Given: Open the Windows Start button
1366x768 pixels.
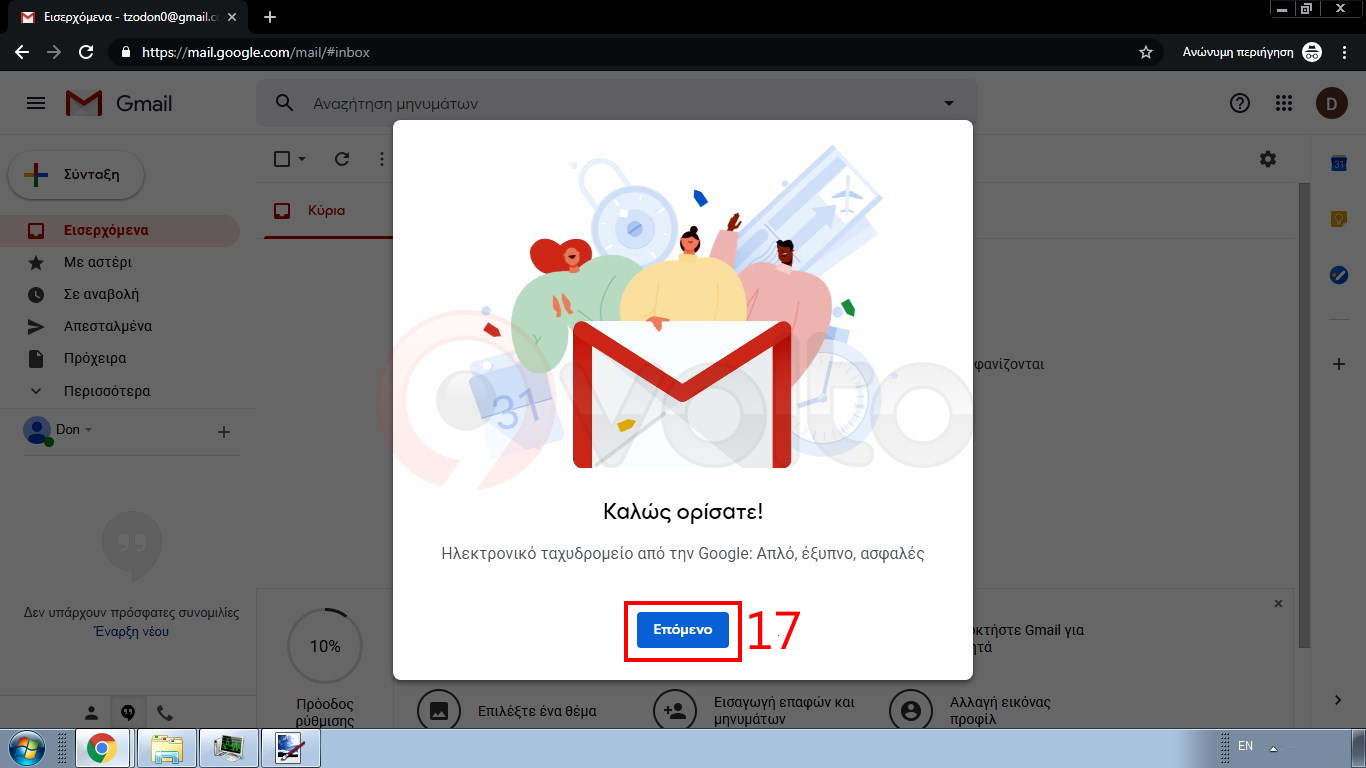Looking at the screenshot, I should tap(26, 748).
